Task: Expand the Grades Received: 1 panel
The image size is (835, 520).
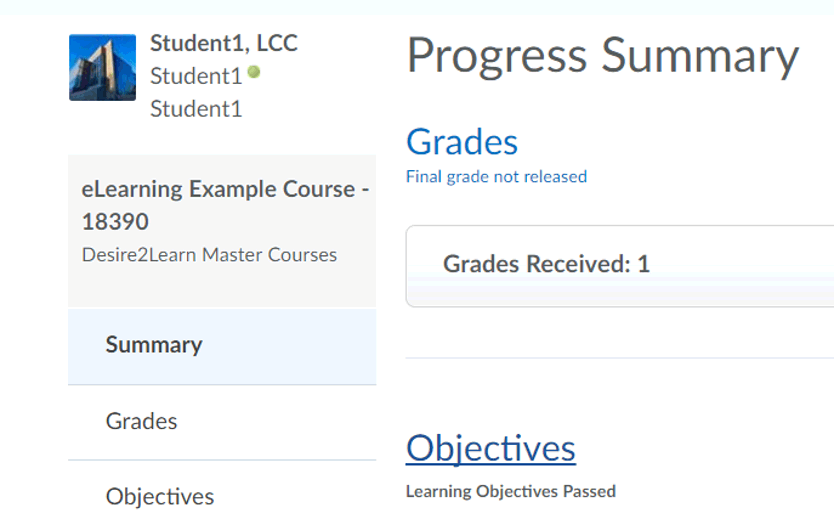Action: [x=546, y=264]
